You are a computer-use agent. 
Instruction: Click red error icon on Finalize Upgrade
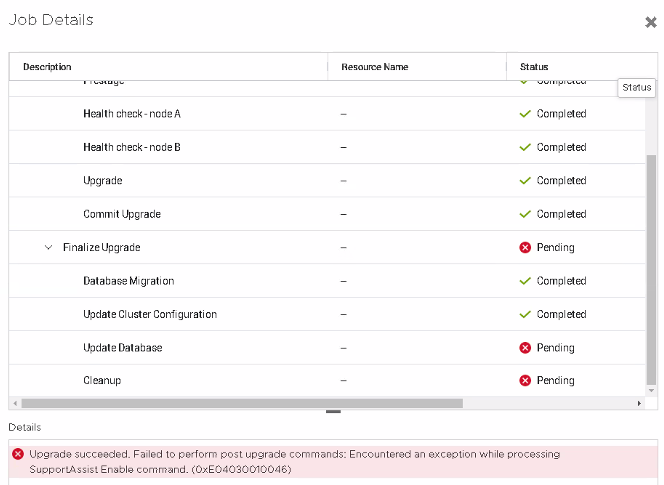525,248
